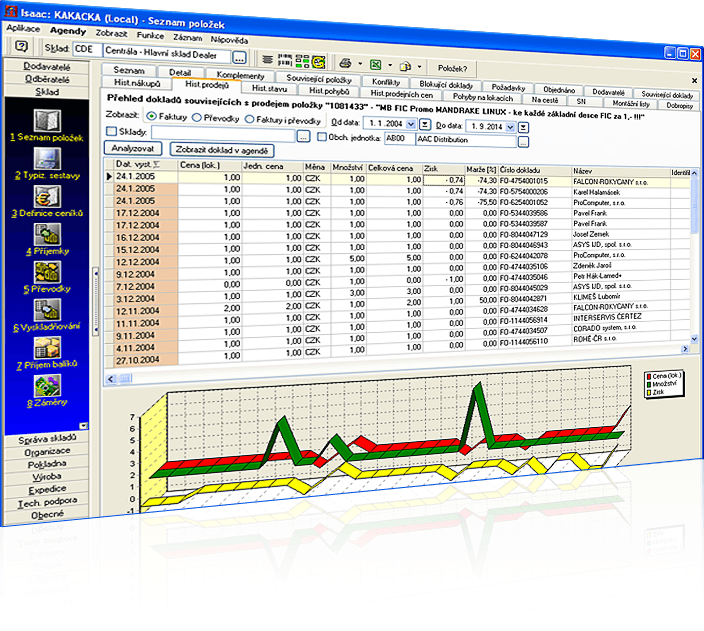Select the Převodky radio button
This screenshot has width=704, height=631.
click(197, 117)
